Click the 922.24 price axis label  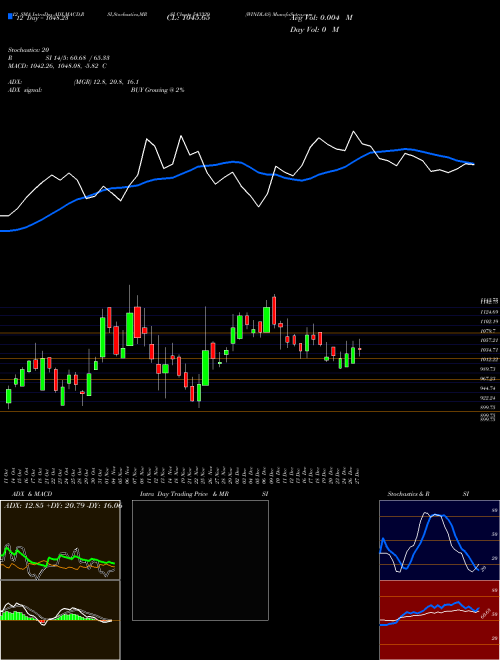coord(490,397)
